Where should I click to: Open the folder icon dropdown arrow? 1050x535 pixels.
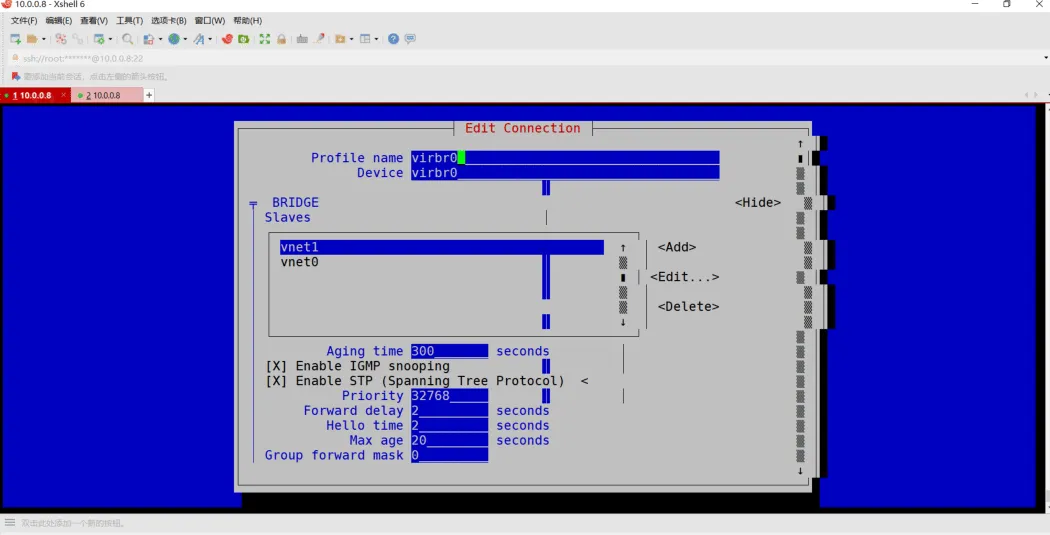(44, 39)
